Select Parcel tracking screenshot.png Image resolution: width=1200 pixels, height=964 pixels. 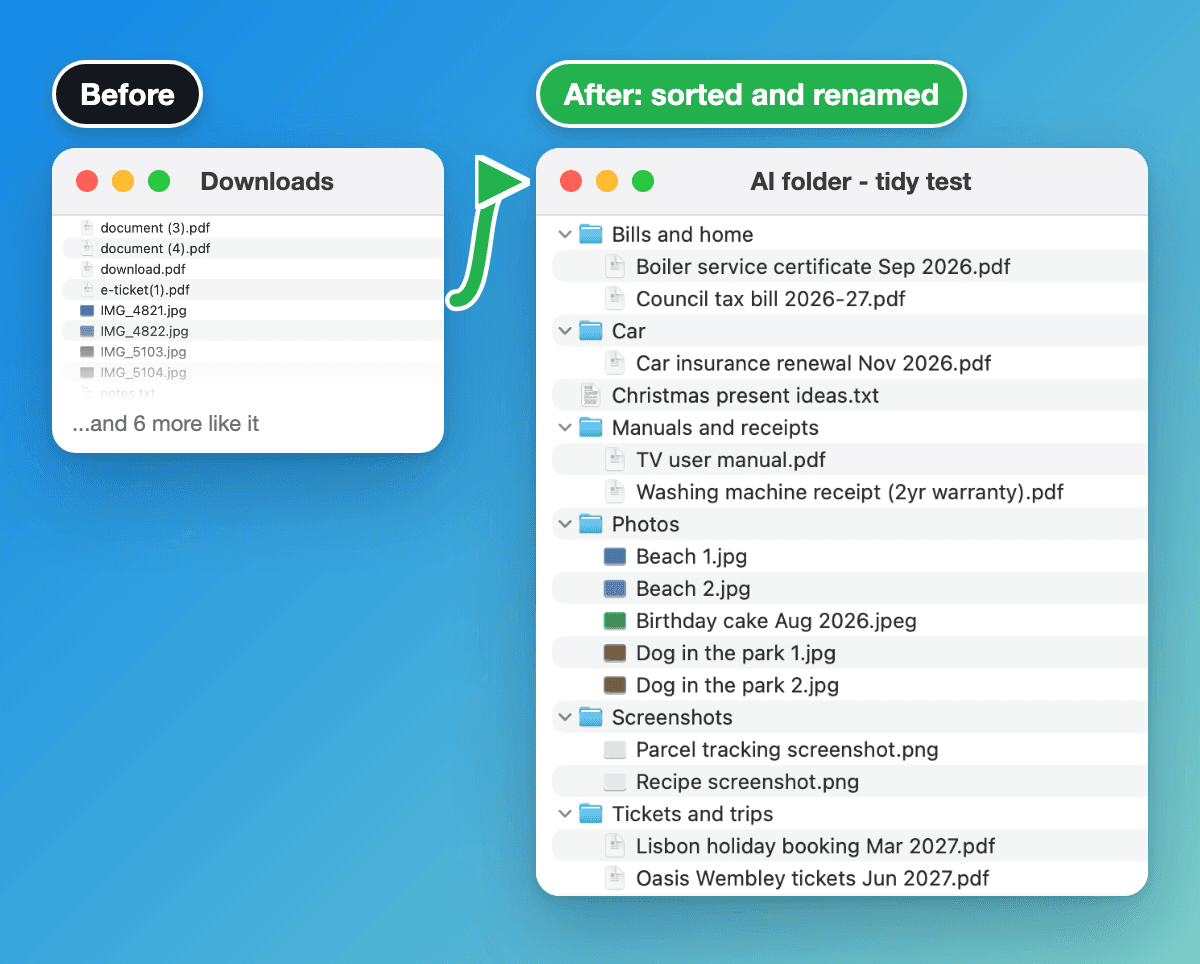coord(787,750)
